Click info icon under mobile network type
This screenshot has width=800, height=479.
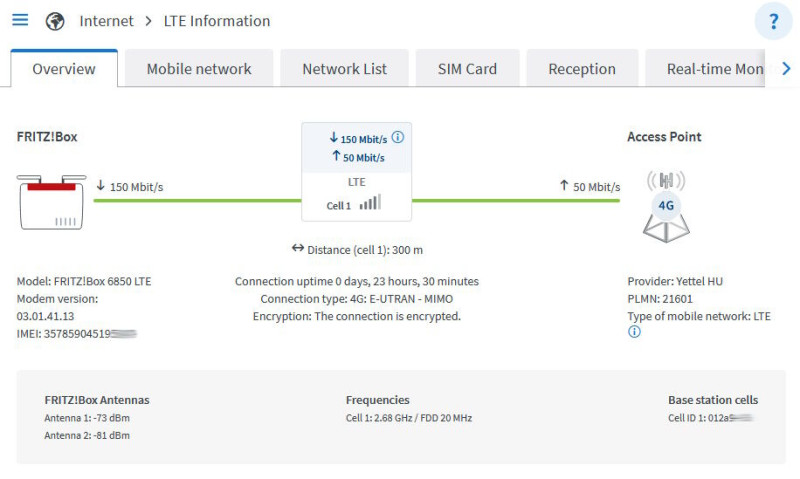[x=634, y=332]
